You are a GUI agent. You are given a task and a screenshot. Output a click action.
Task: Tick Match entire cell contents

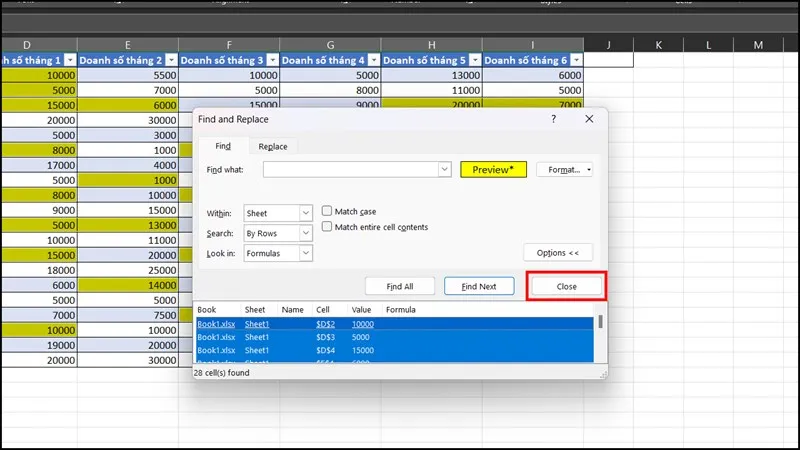point(327,227)
